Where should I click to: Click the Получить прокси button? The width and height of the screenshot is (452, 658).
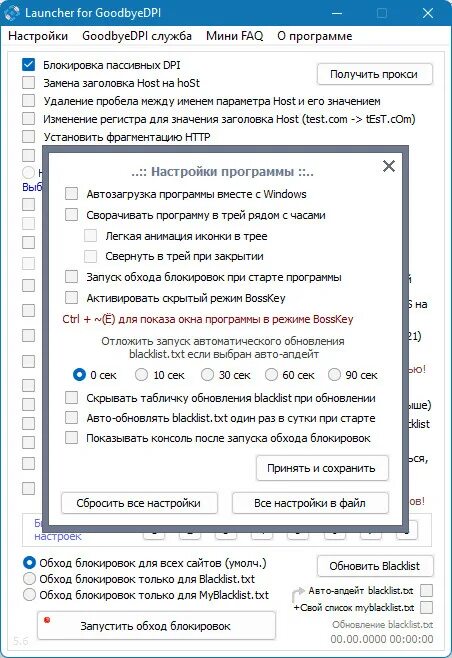pyautogui.click(x=374, y=74)
